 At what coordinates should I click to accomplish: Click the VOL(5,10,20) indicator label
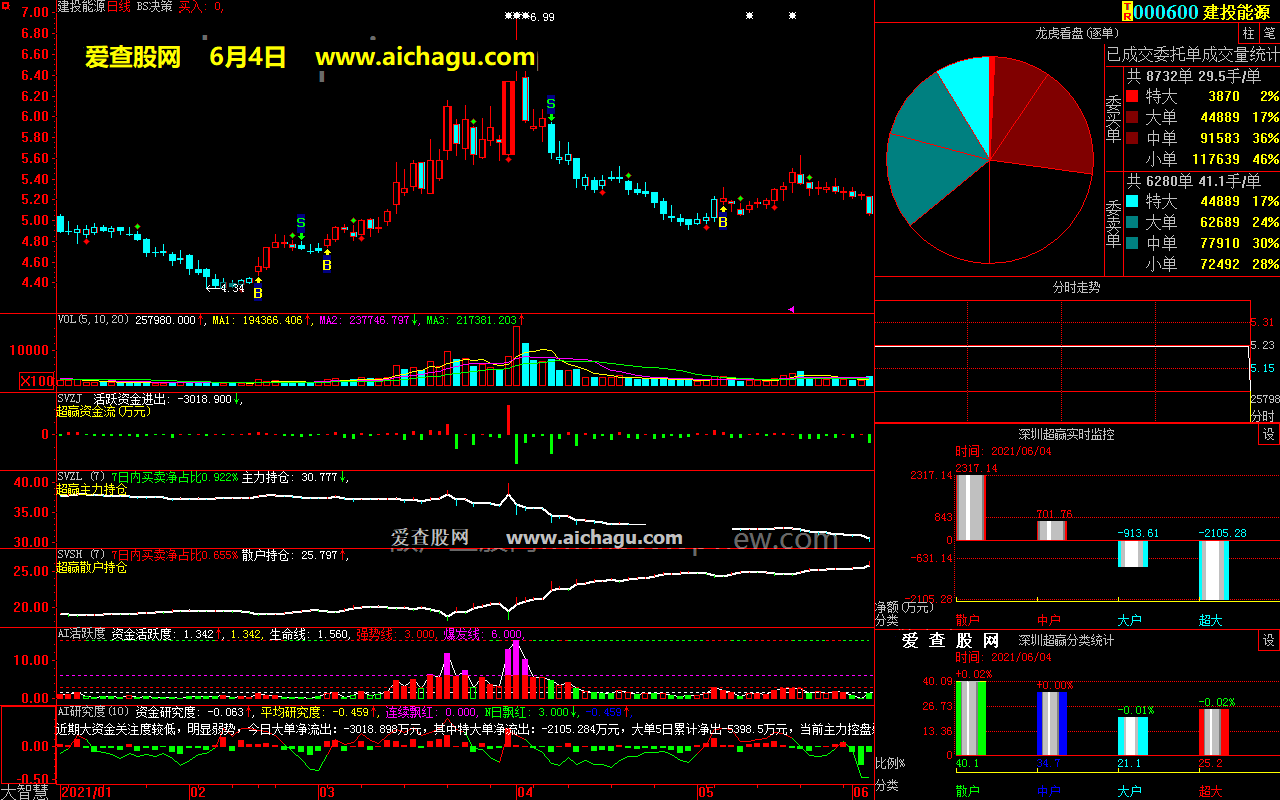coord(94,321)
